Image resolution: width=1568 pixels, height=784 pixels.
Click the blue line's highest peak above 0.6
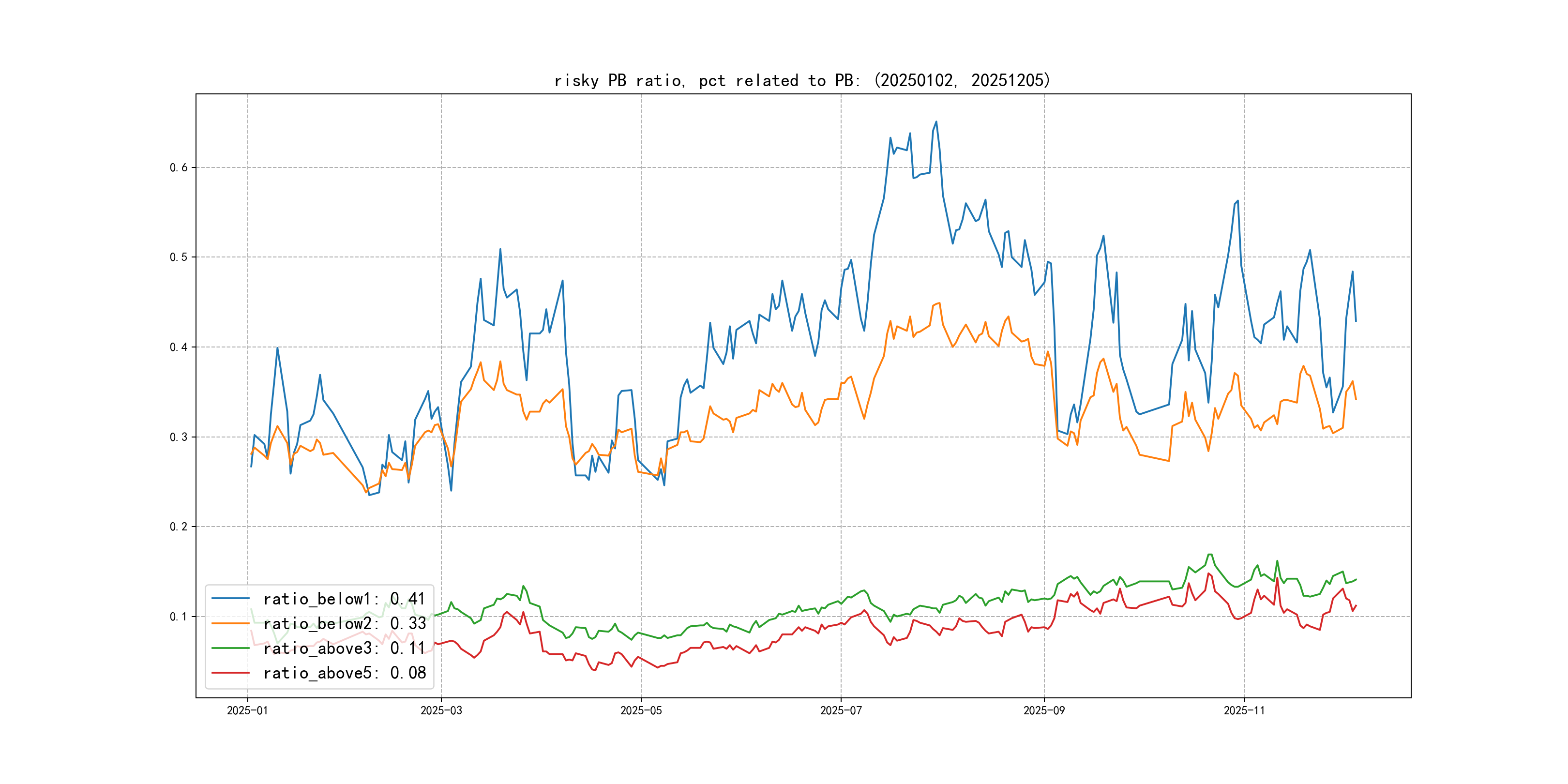click(936, 122)
